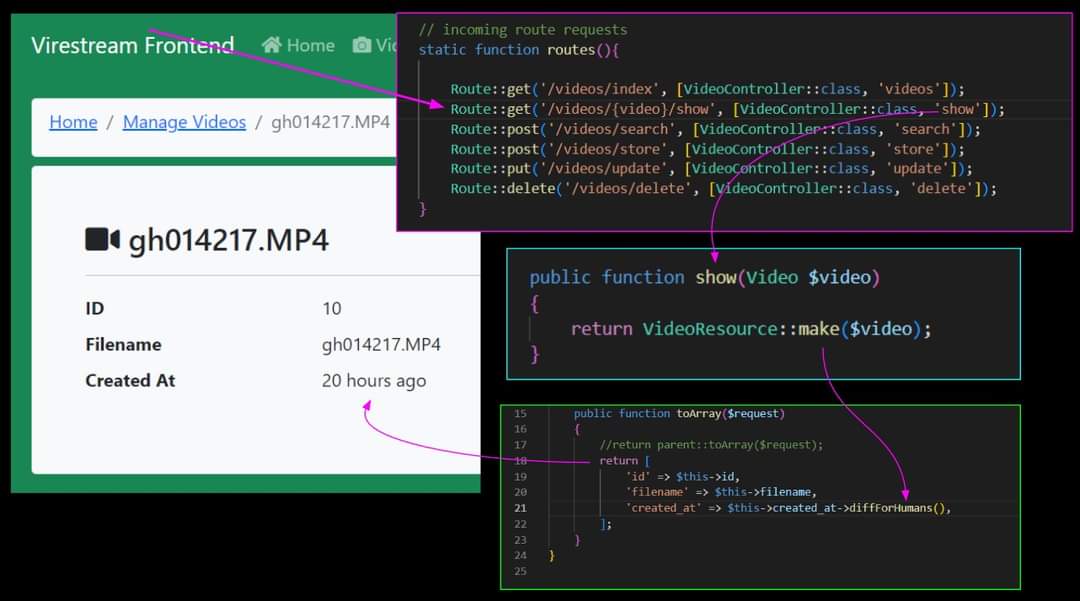Click the gh014217.MP4 heading

pyautogui.click(x=229, y=240)
